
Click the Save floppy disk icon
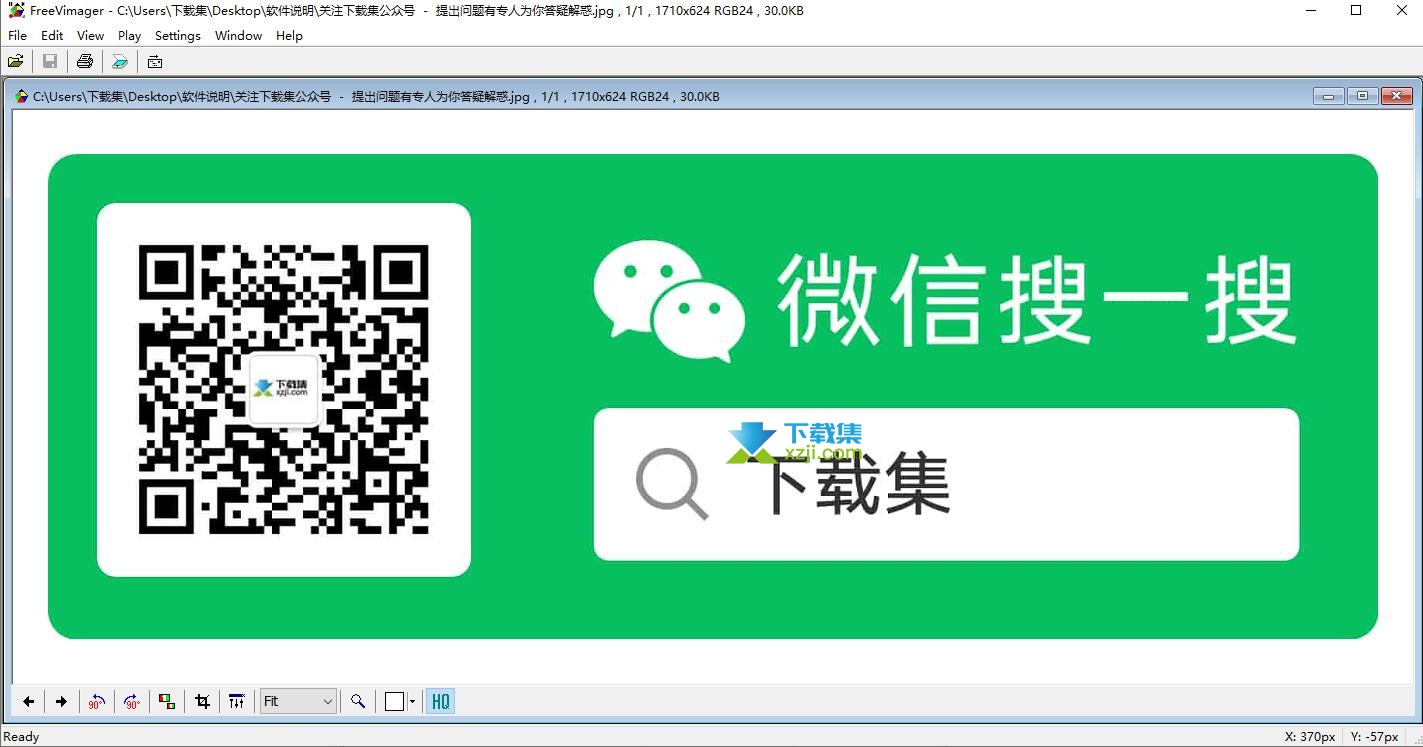(50, 62)
